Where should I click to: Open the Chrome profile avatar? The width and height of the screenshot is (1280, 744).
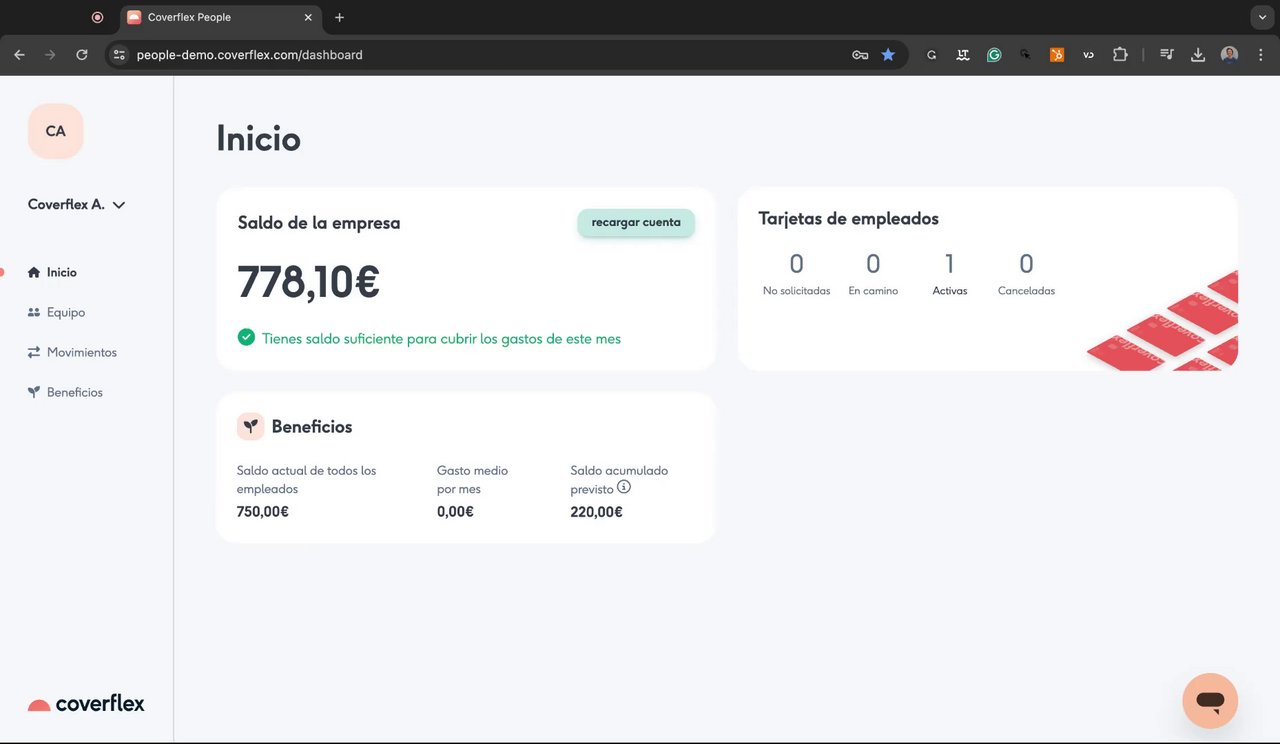coord(1230,55)
